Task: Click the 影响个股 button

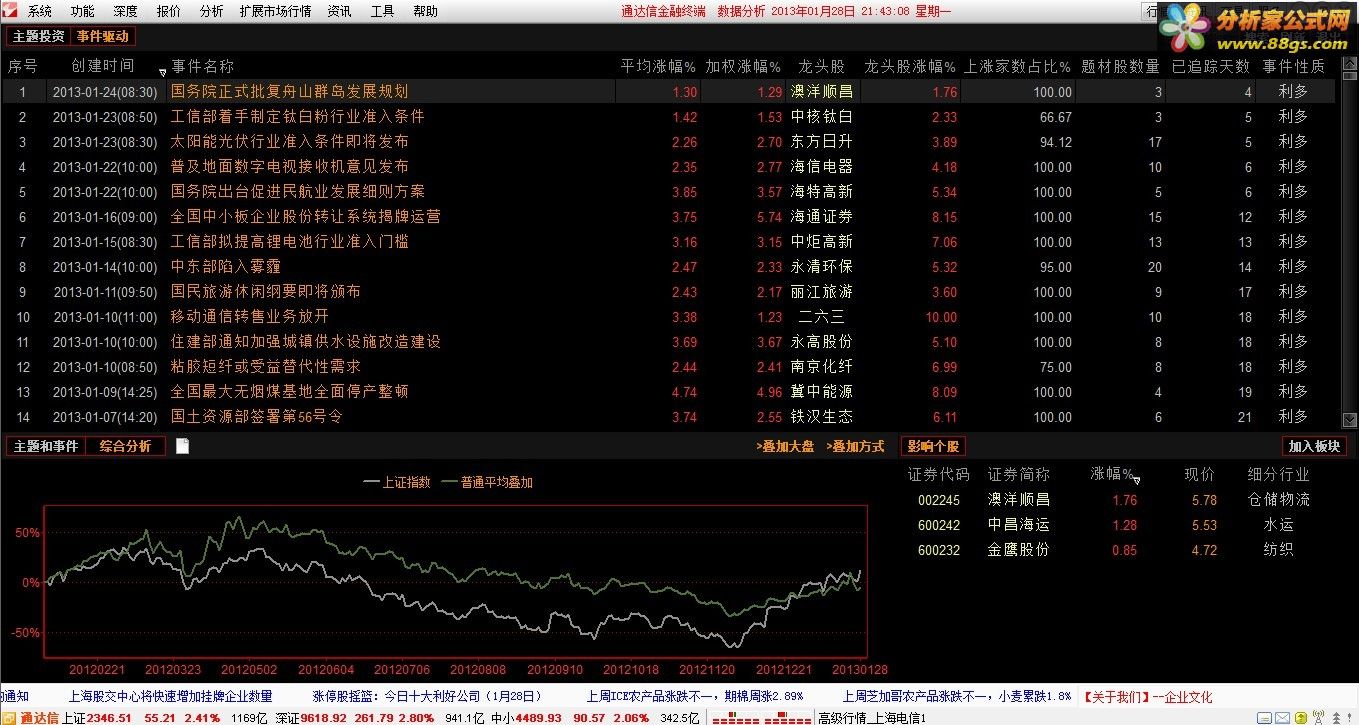Action: (x=933, y=446)
